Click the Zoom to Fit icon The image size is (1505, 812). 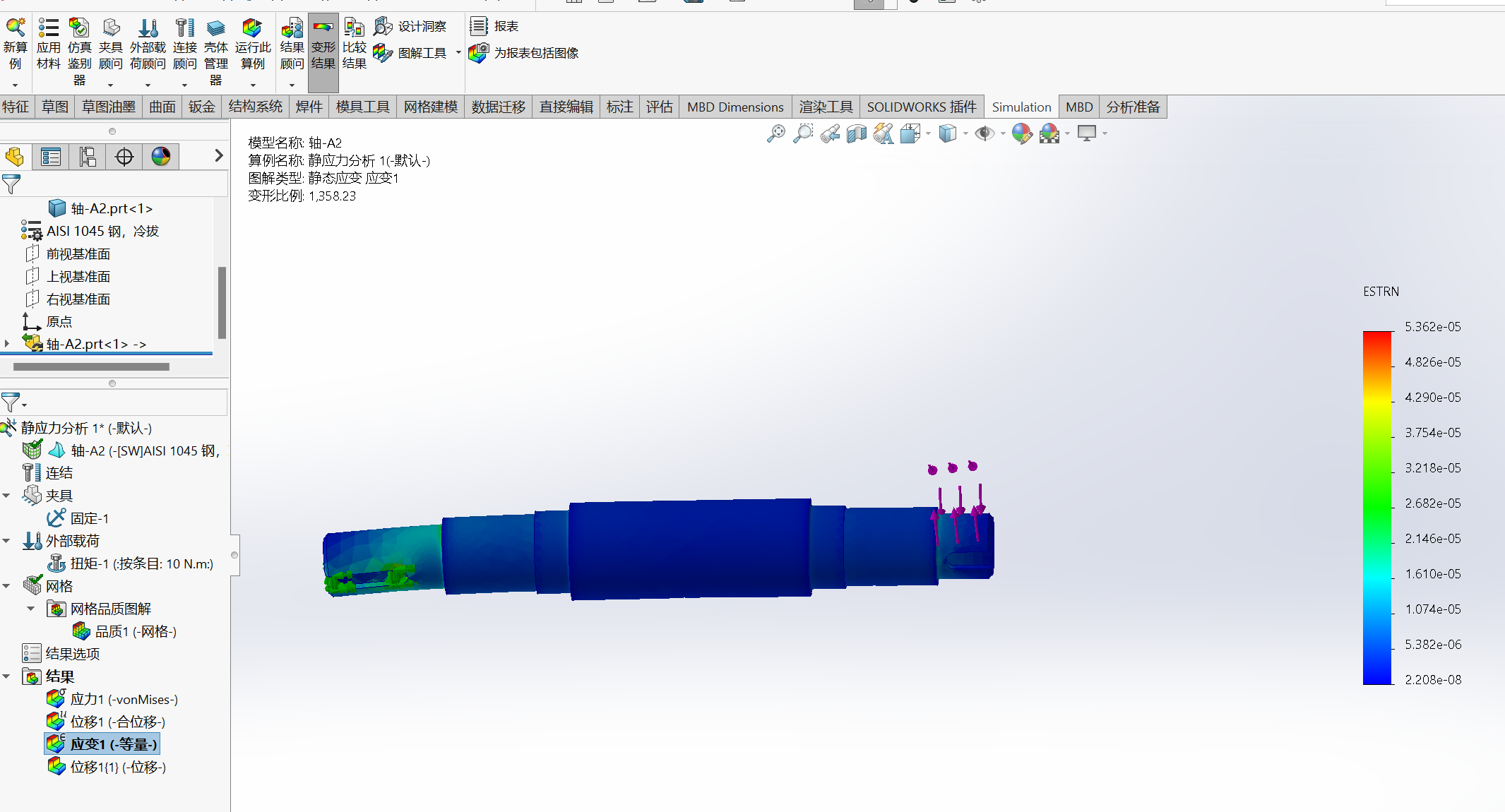(775, 133)
